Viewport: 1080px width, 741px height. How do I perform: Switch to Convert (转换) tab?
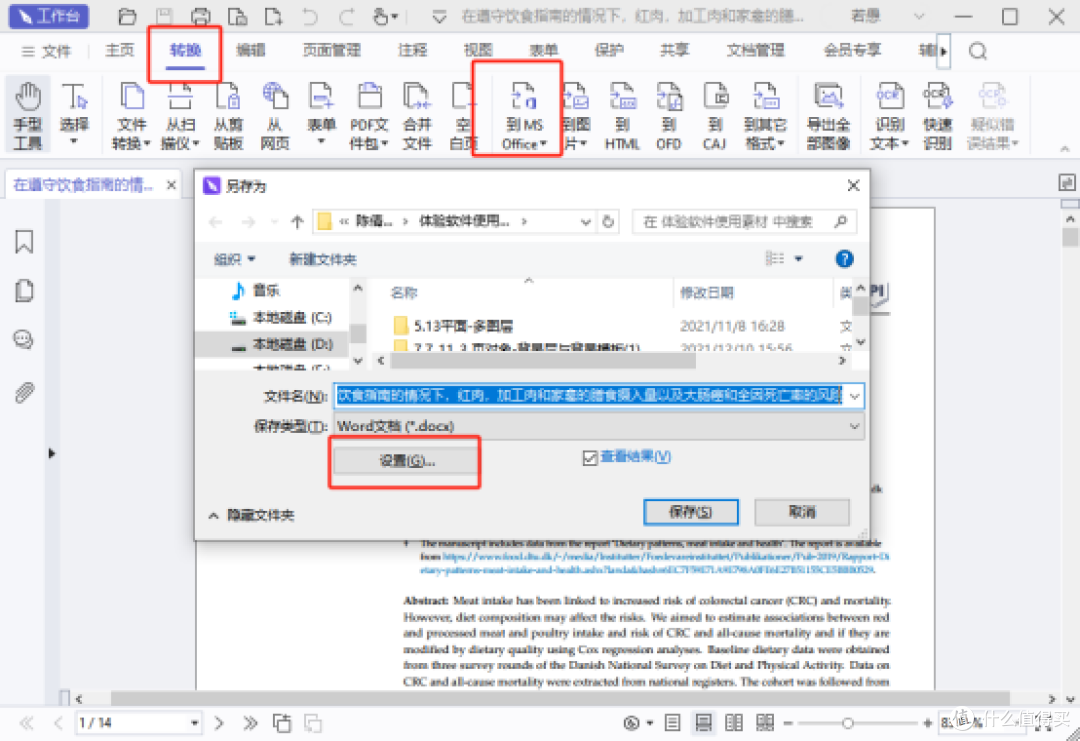click(185, 50)
